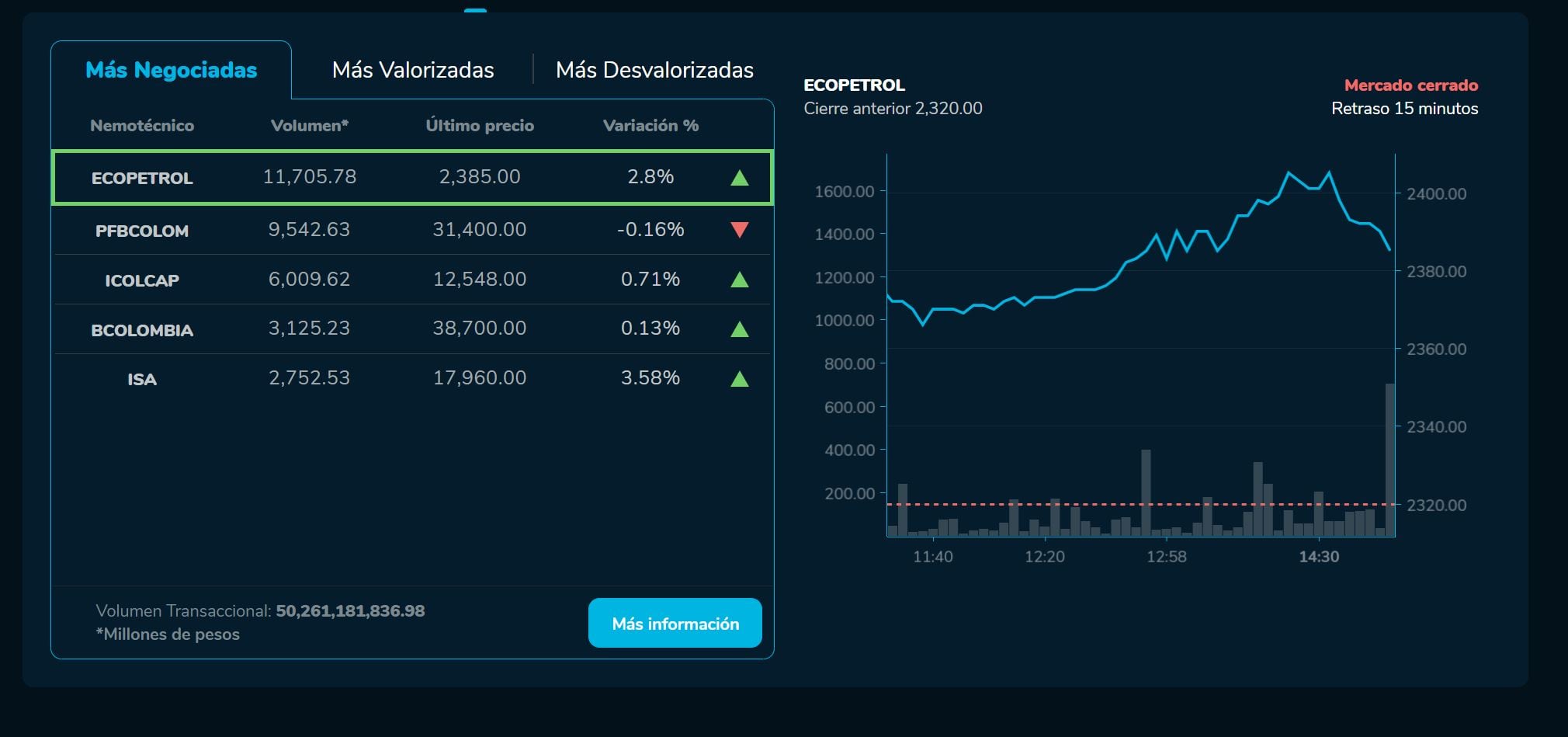This screenshot has width=1568, height=737.
Task: Click the green up arrow for ICOLCAP
Action: [739, 280]
